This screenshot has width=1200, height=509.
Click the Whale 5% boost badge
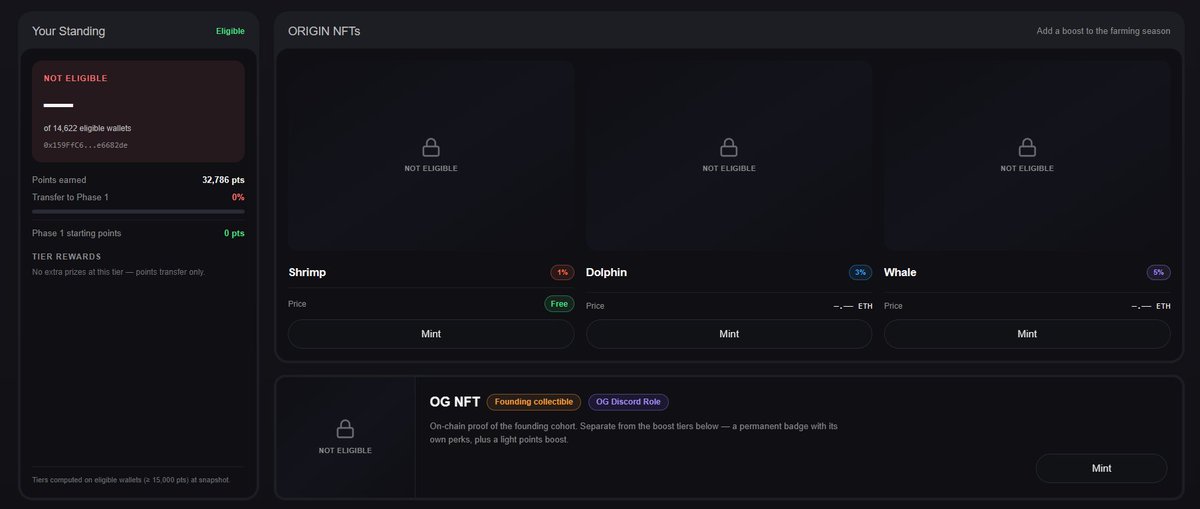tap(1158, 272)
